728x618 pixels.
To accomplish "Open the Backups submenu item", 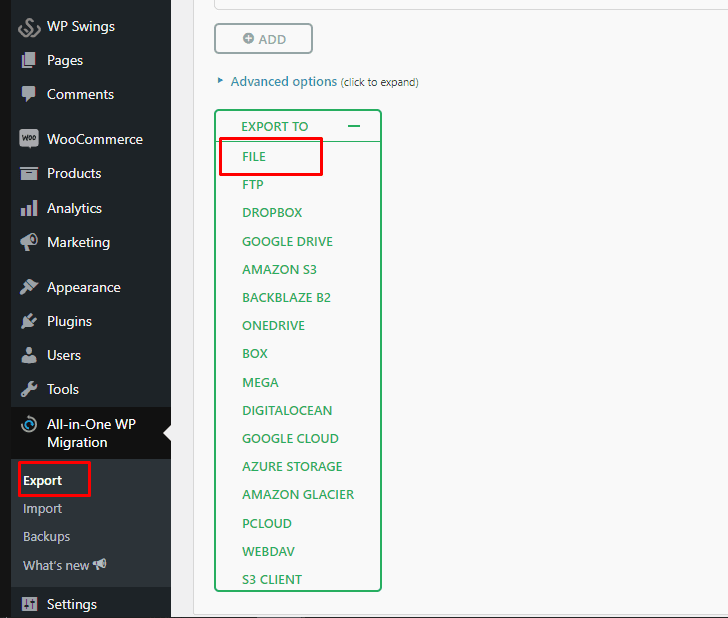I will tap(46, 537).
